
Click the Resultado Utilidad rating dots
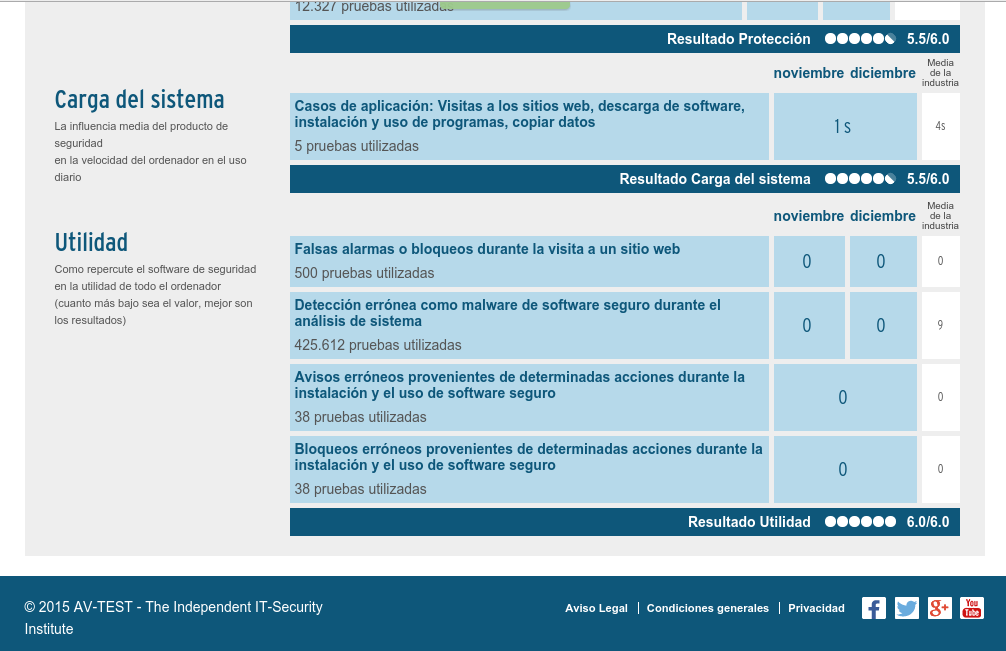click(x=860, y=522)
